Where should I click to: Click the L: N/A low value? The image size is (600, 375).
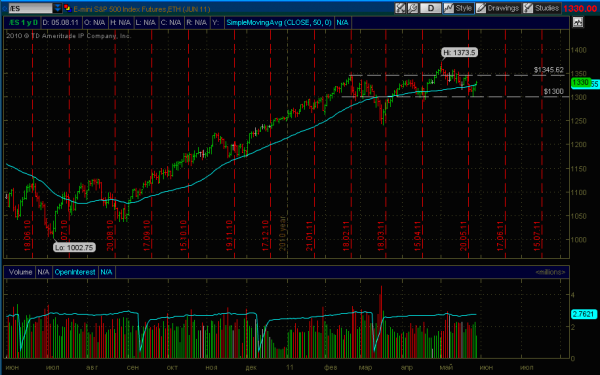click(x=146, y=23)
